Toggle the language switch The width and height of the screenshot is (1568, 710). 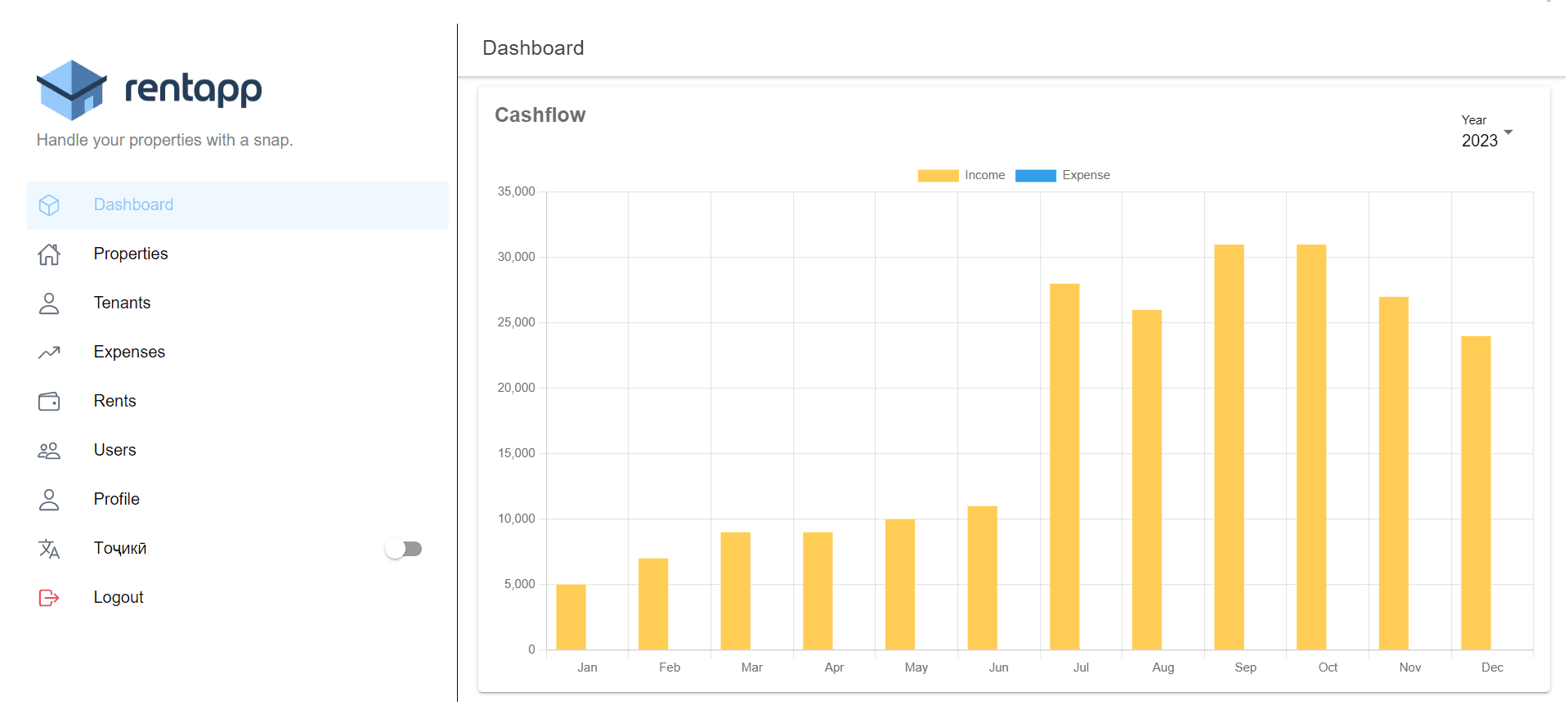(x=404, y=549)
